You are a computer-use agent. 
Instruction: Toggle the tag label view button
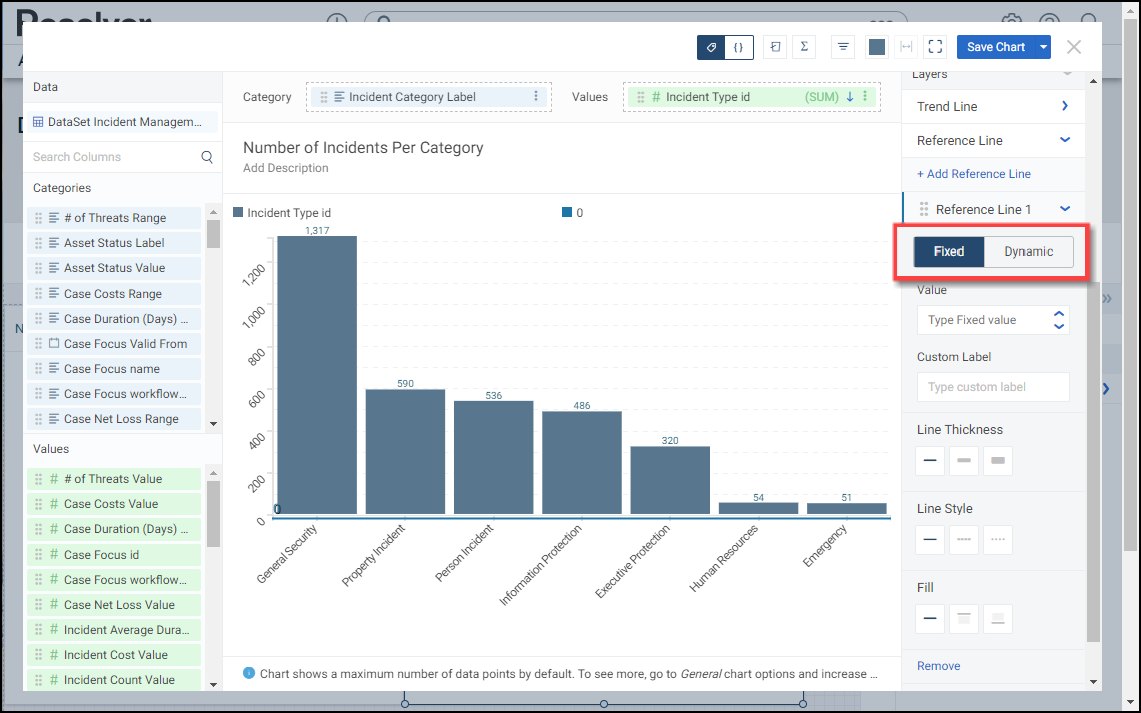pyautogui.click(x=711, y=47)
